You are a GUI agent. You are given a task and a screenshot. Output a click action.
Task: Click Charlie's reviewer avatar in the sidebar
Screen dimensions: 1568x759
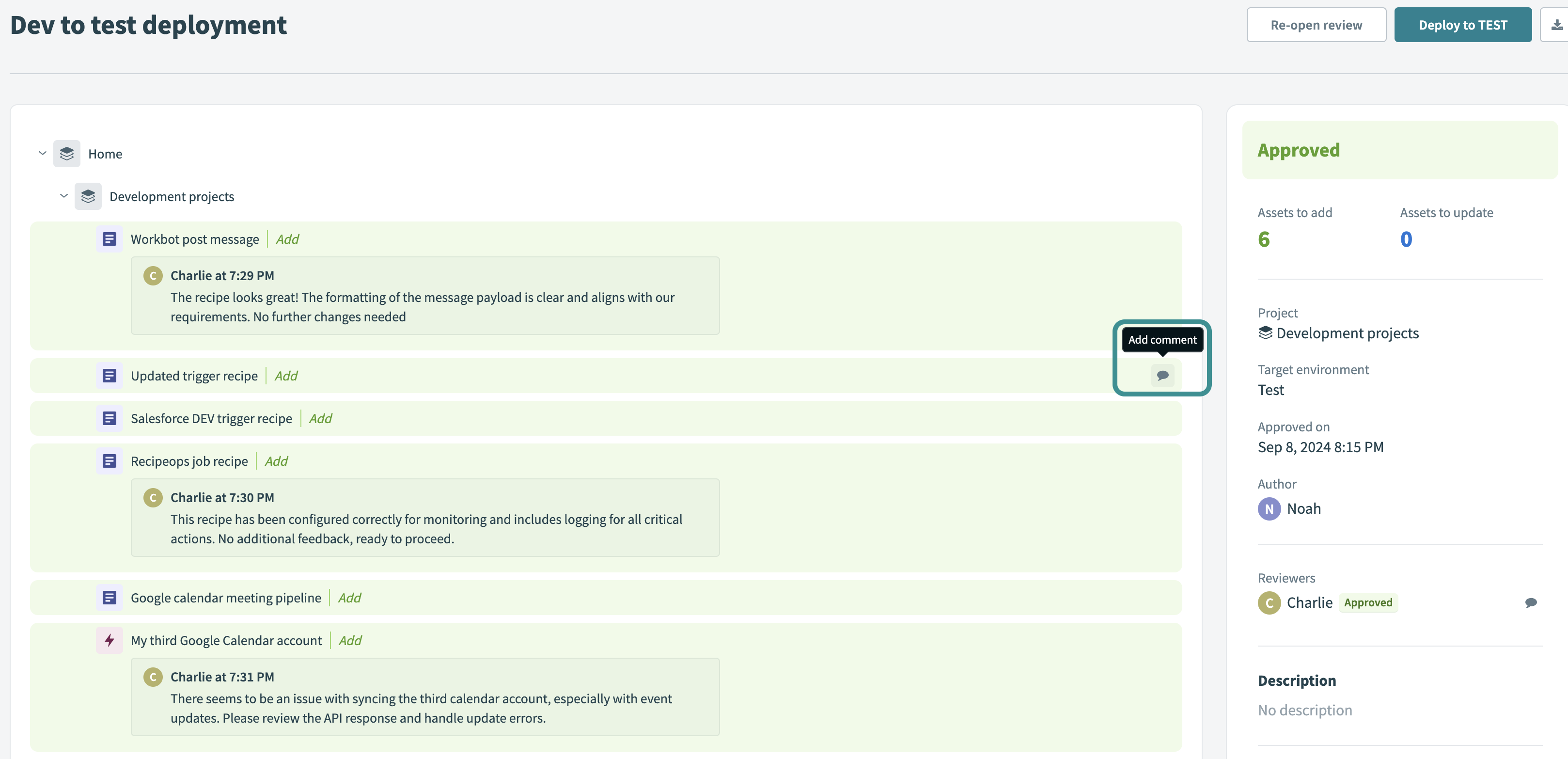click(x=1269, y=602)
